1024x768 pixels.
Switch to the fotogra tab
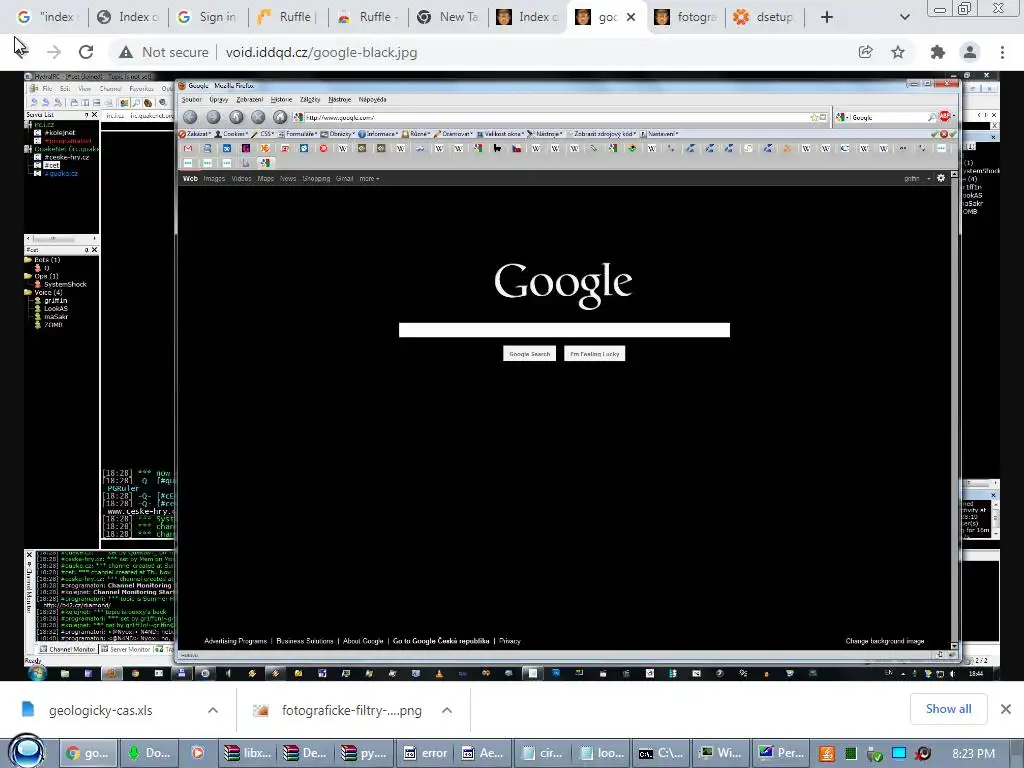click(686, 17)
